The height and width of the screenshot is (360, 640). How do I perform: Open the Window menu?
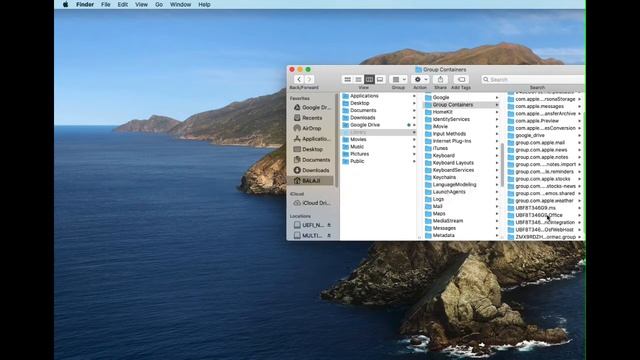[180, 4]
